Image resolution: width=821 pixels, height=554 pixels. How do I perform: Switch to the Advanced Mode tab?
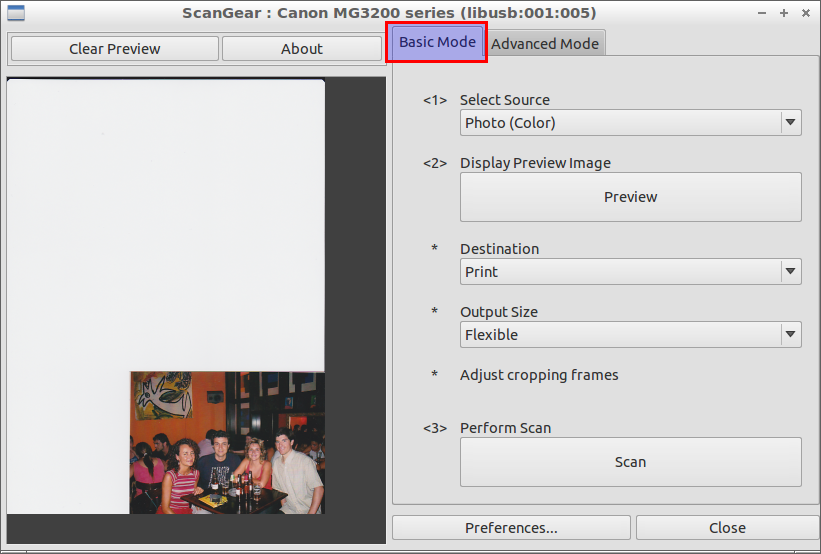545,43
